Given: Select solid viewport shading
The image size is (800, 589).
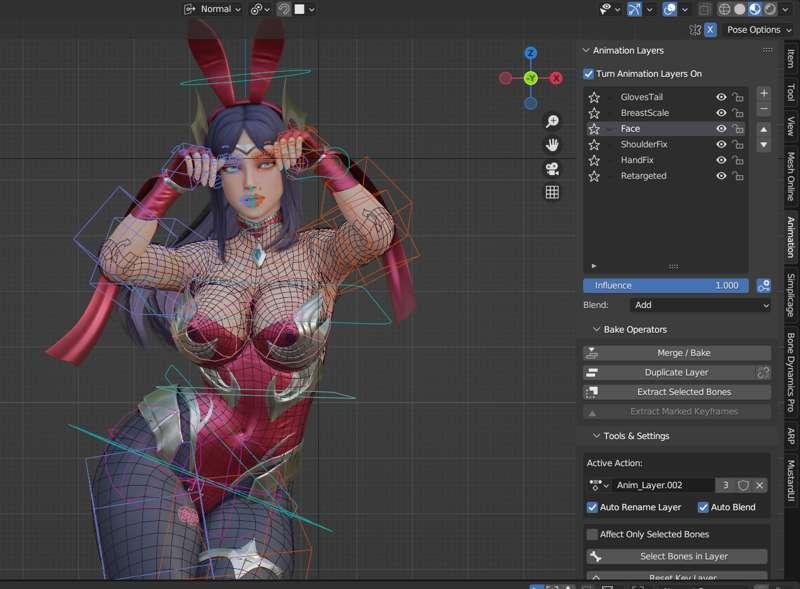Looking at the screenshot, I should click(739, 9).
